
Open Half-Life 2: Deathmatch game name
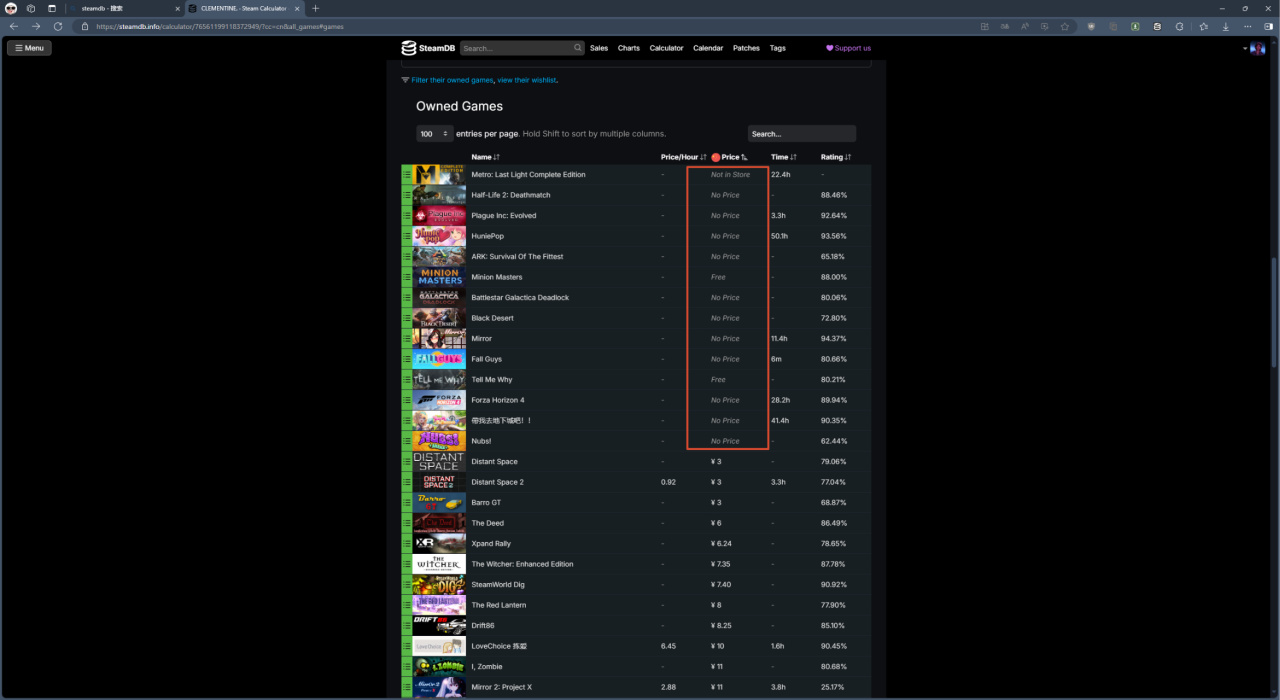pyautogui.click(x=511, y=195)
